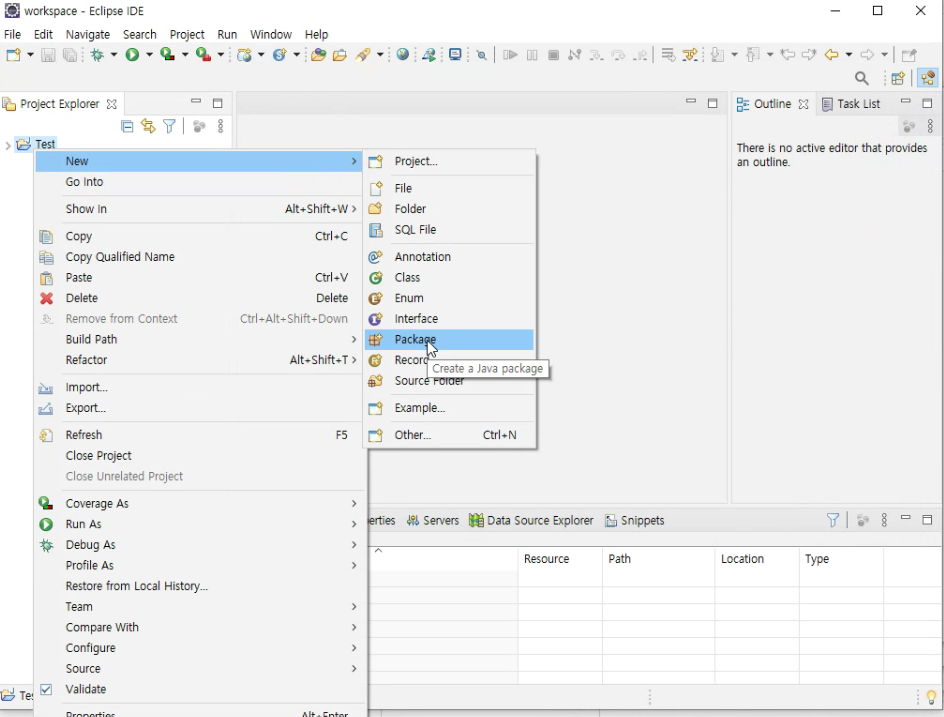
Task: Open the File menu
Action: [12, 34]
